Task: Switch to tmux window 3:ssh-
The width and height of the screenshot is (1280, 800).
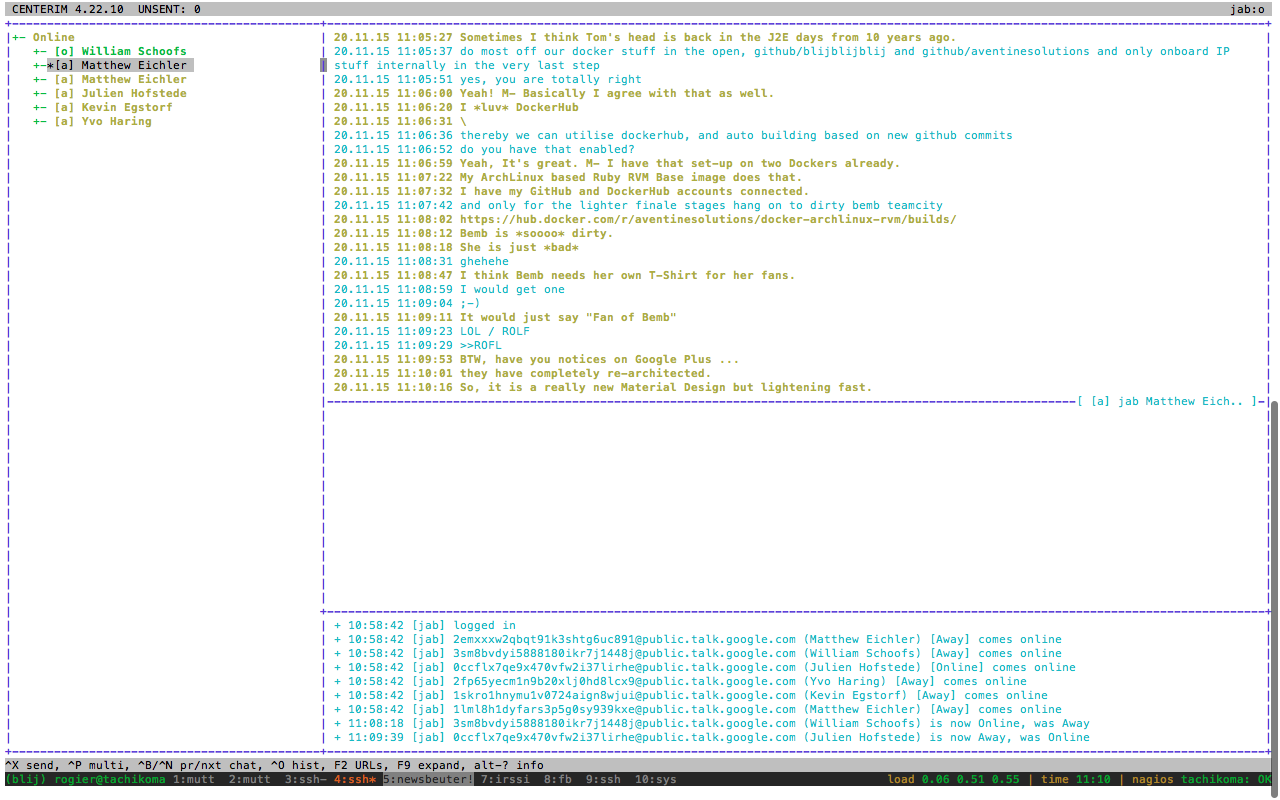Action: tap(306, 779)
